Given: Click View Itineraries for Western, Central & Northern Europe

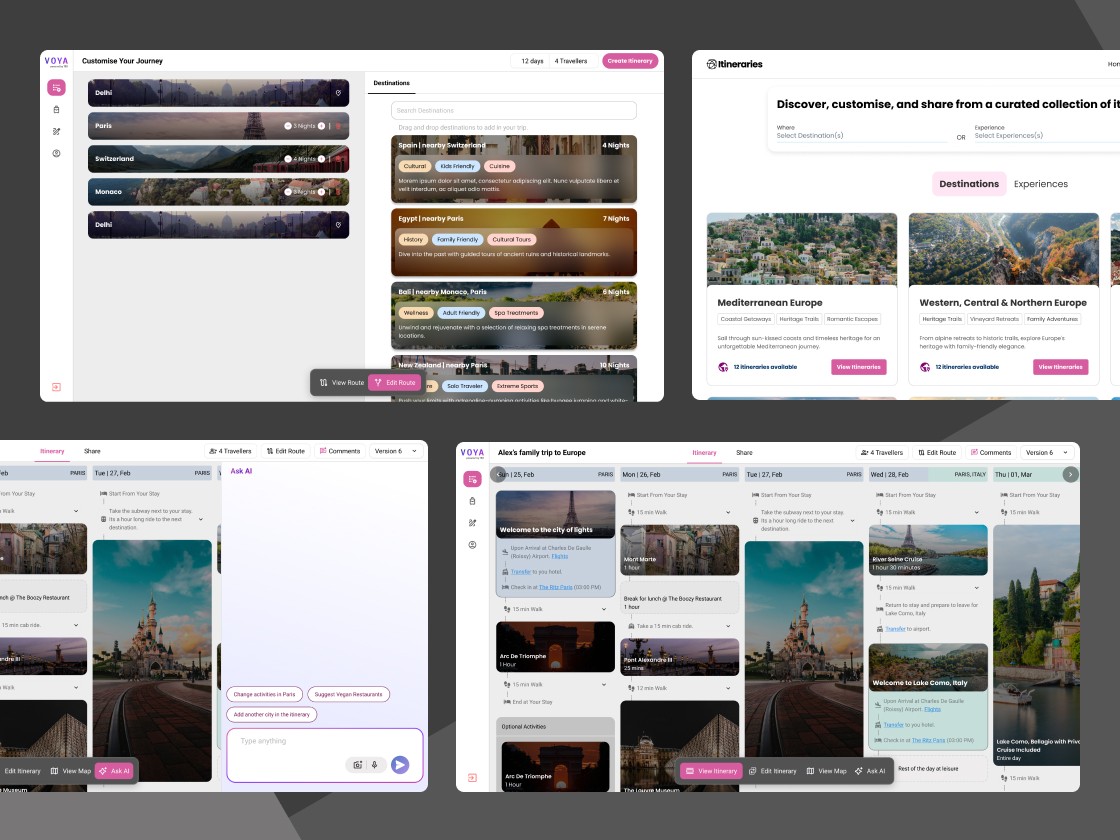Looking at the screenshot, I should [1061, 367].
